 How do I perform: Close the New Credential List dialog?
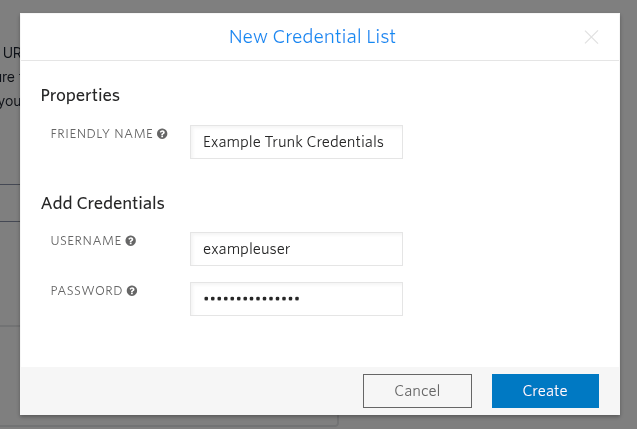[x=591, y=37]
